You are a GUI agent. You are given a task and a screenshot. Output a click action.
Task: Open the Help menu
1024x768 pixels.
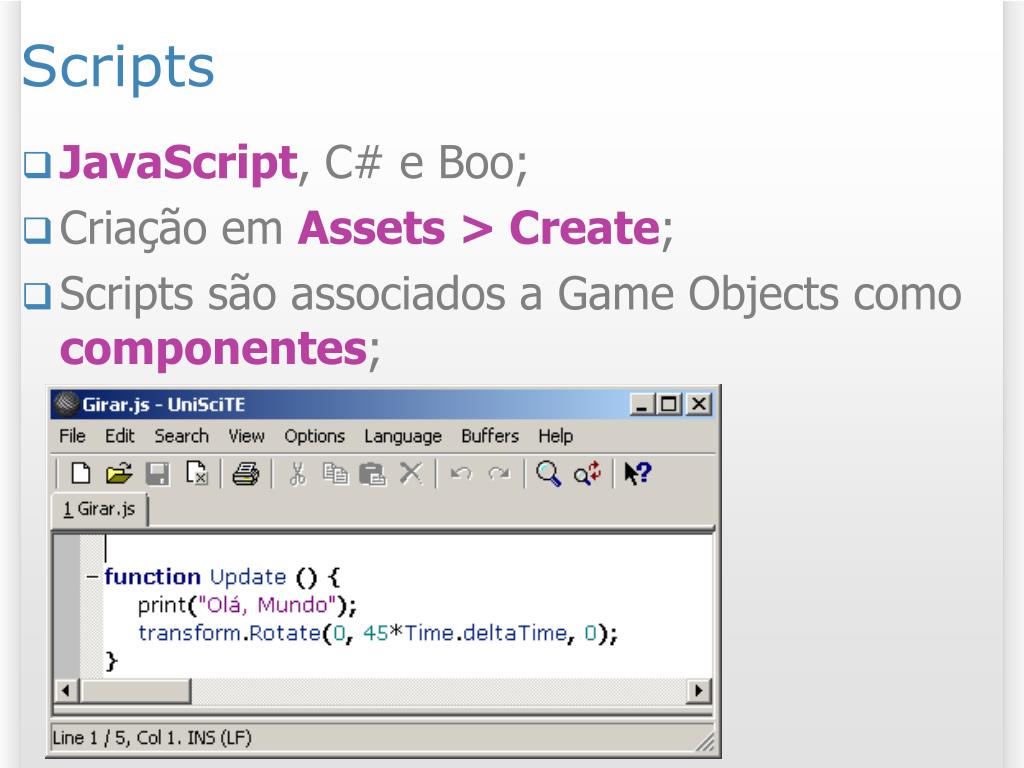pos(556,436)
